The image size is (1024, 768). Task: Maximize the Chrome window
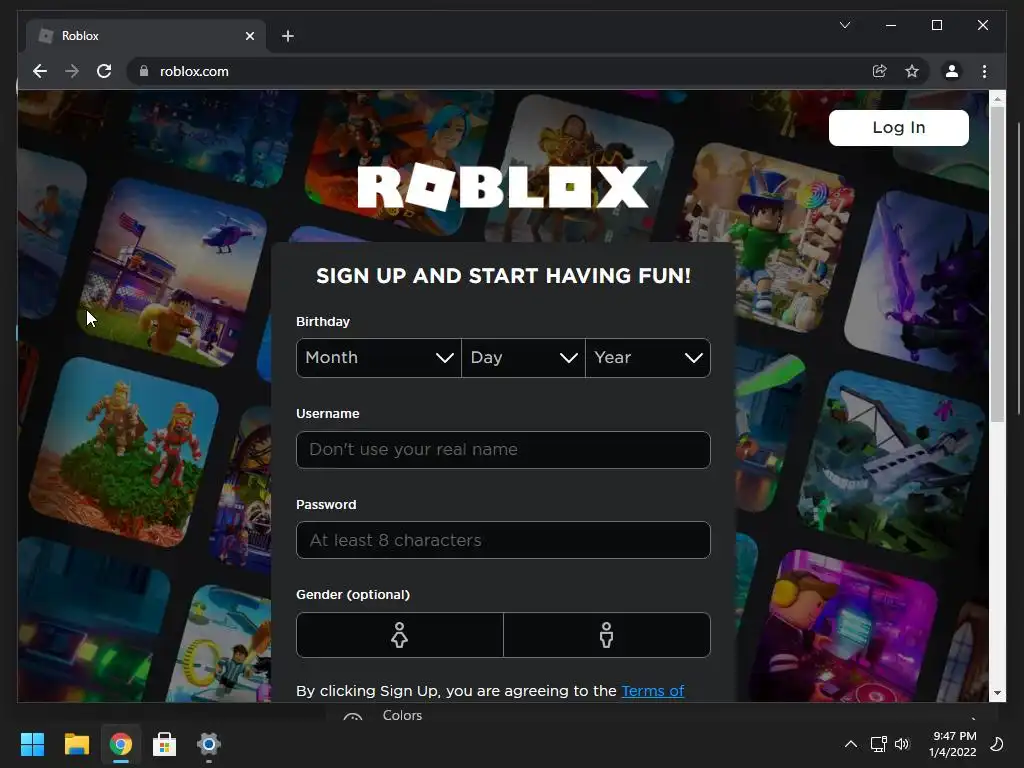tap(936, 25)
